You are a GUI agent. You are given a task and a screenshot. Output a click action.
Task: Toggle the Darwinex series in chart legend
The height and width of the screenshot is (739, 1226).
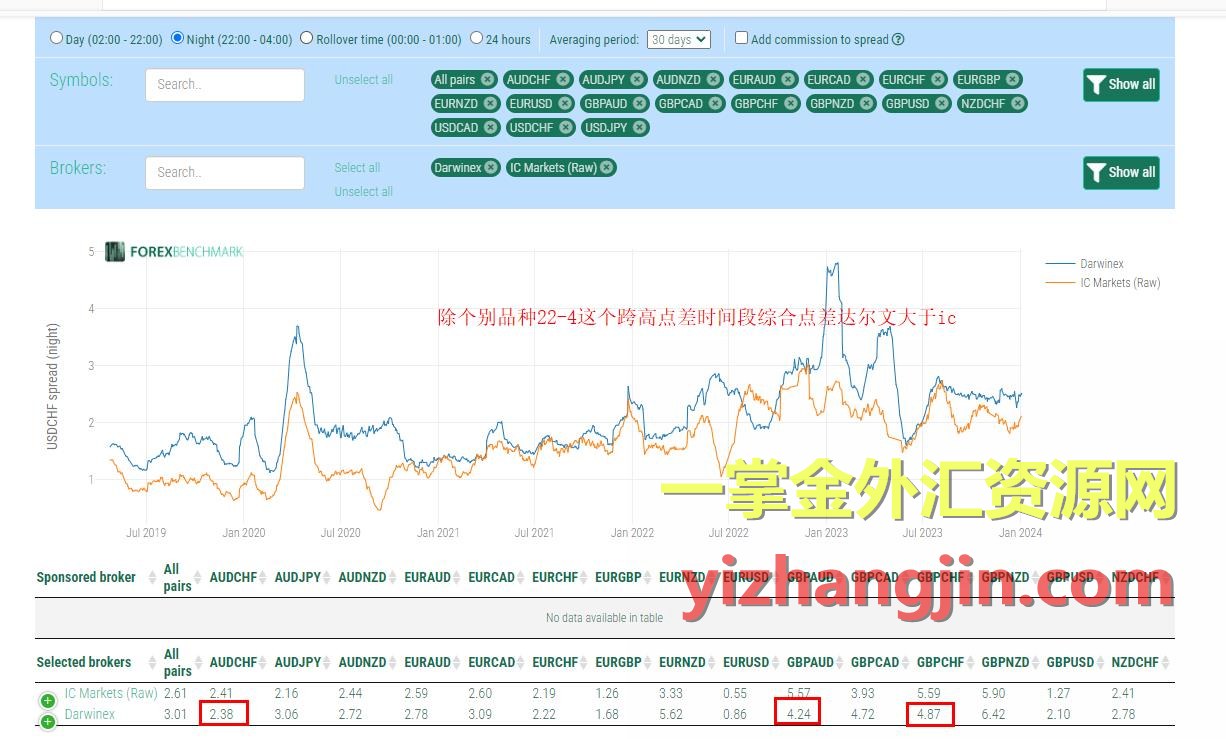(x=1085, y=264)
